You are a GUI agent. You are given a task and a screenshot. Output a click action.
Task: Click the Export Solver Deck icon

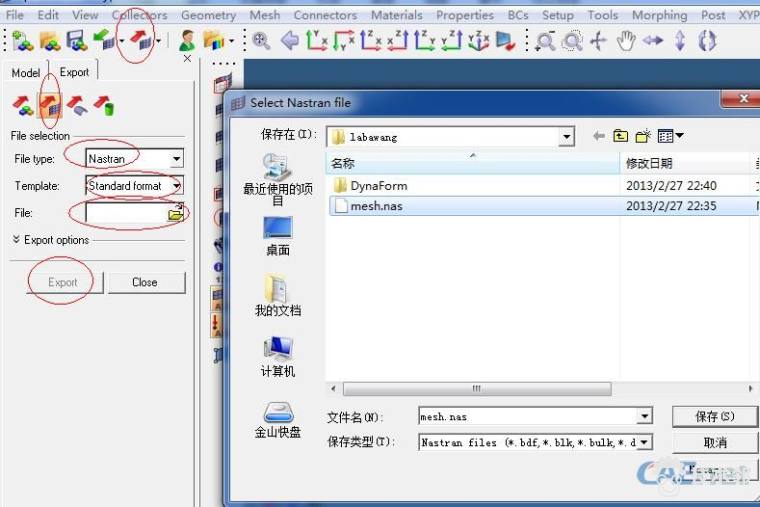[x=49, y=105]
